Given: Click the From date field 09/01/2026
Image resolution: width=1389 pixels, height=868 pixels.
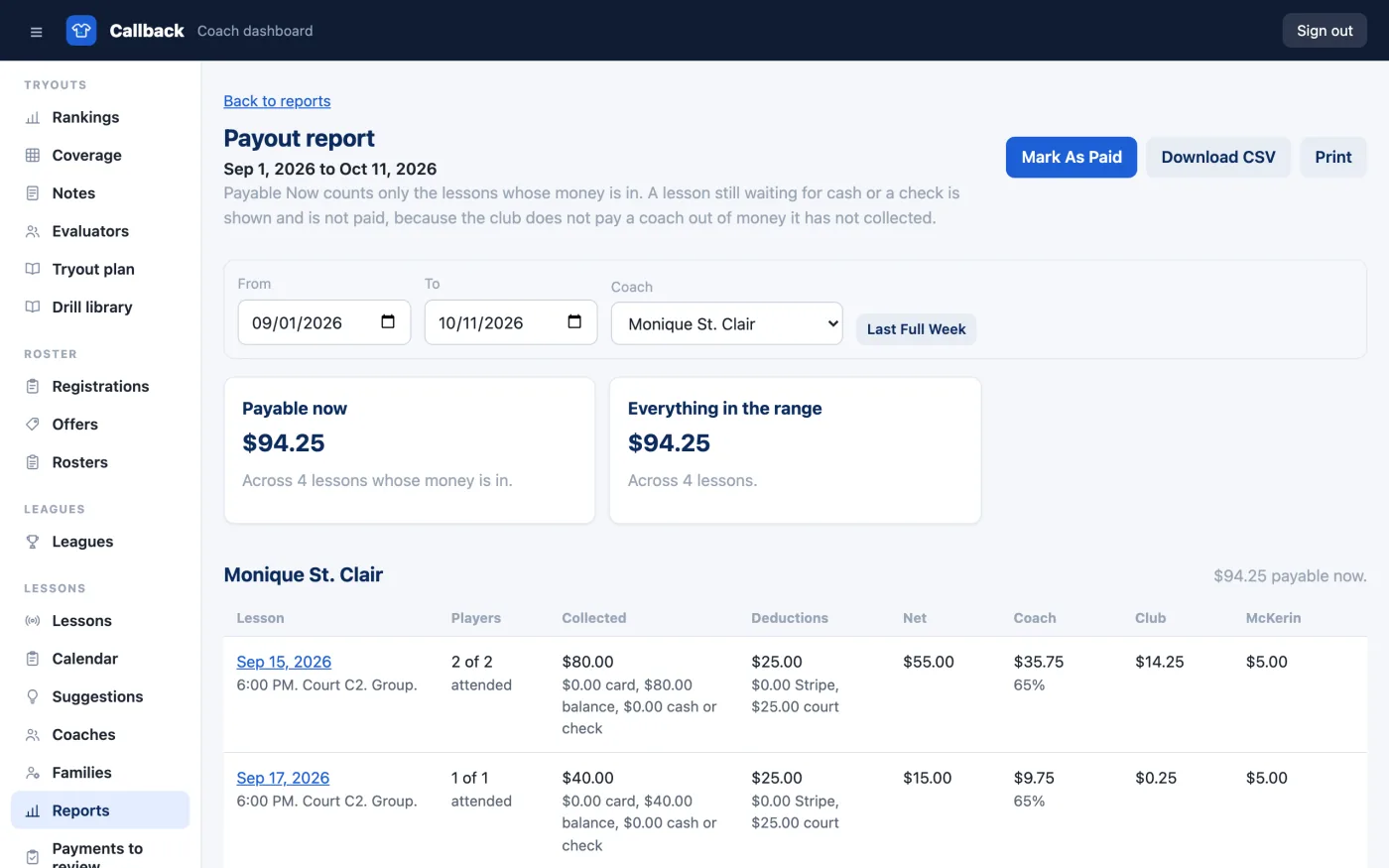Looking at the screenshot, I should (324, 322).
